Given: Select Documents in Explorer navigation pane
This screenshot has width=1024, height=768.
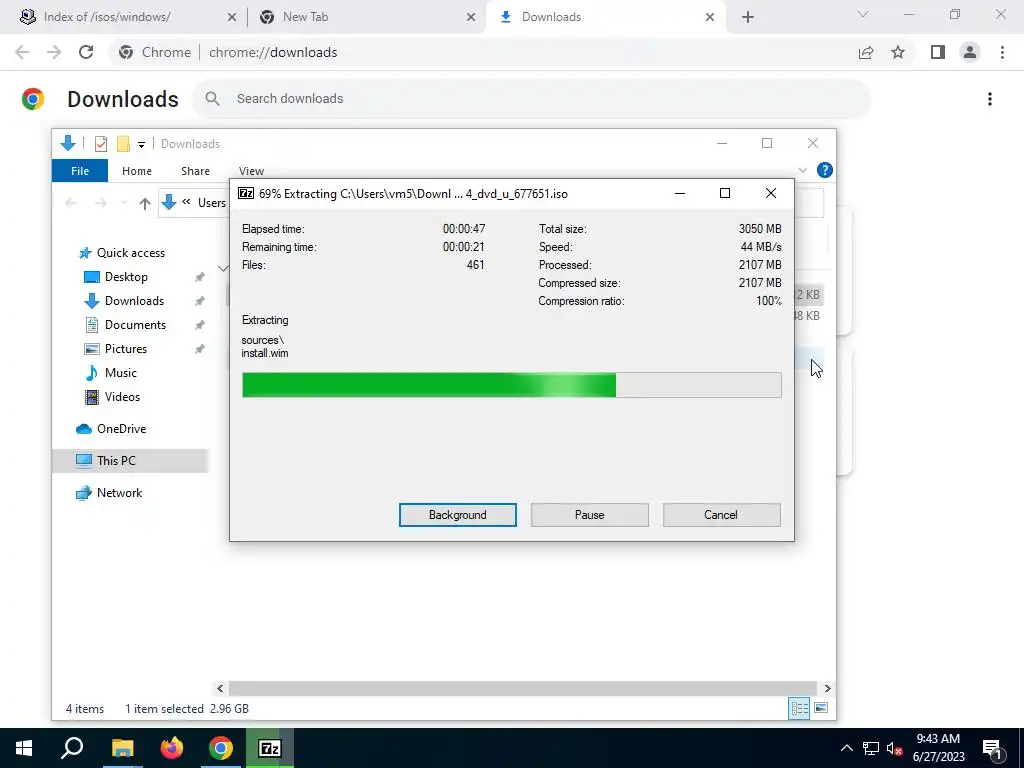Looking at the screenshot, I should tap(135, 325).
